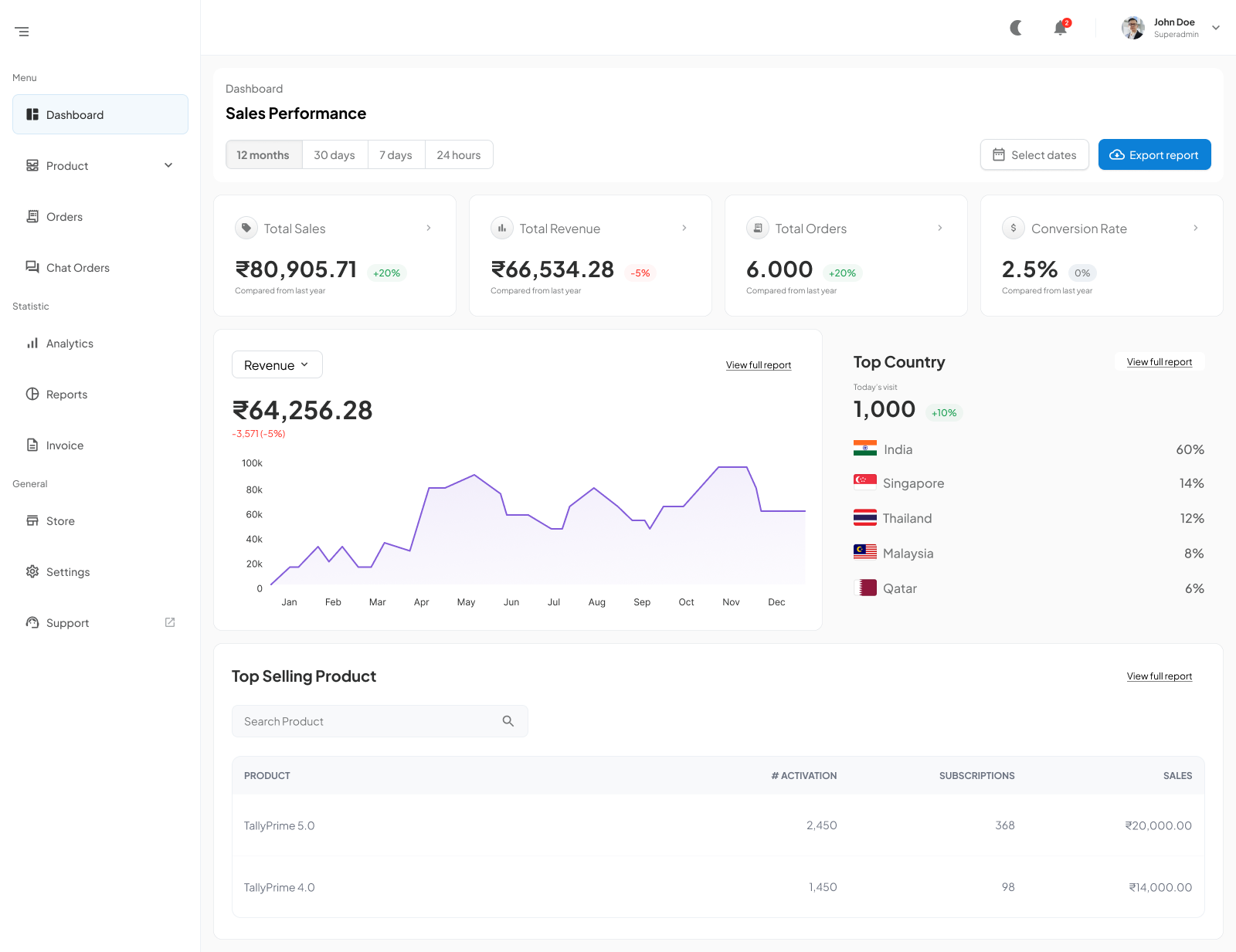Click the Select dates button
This screenshot has height=952, width=1236.
pos(1034,155)
